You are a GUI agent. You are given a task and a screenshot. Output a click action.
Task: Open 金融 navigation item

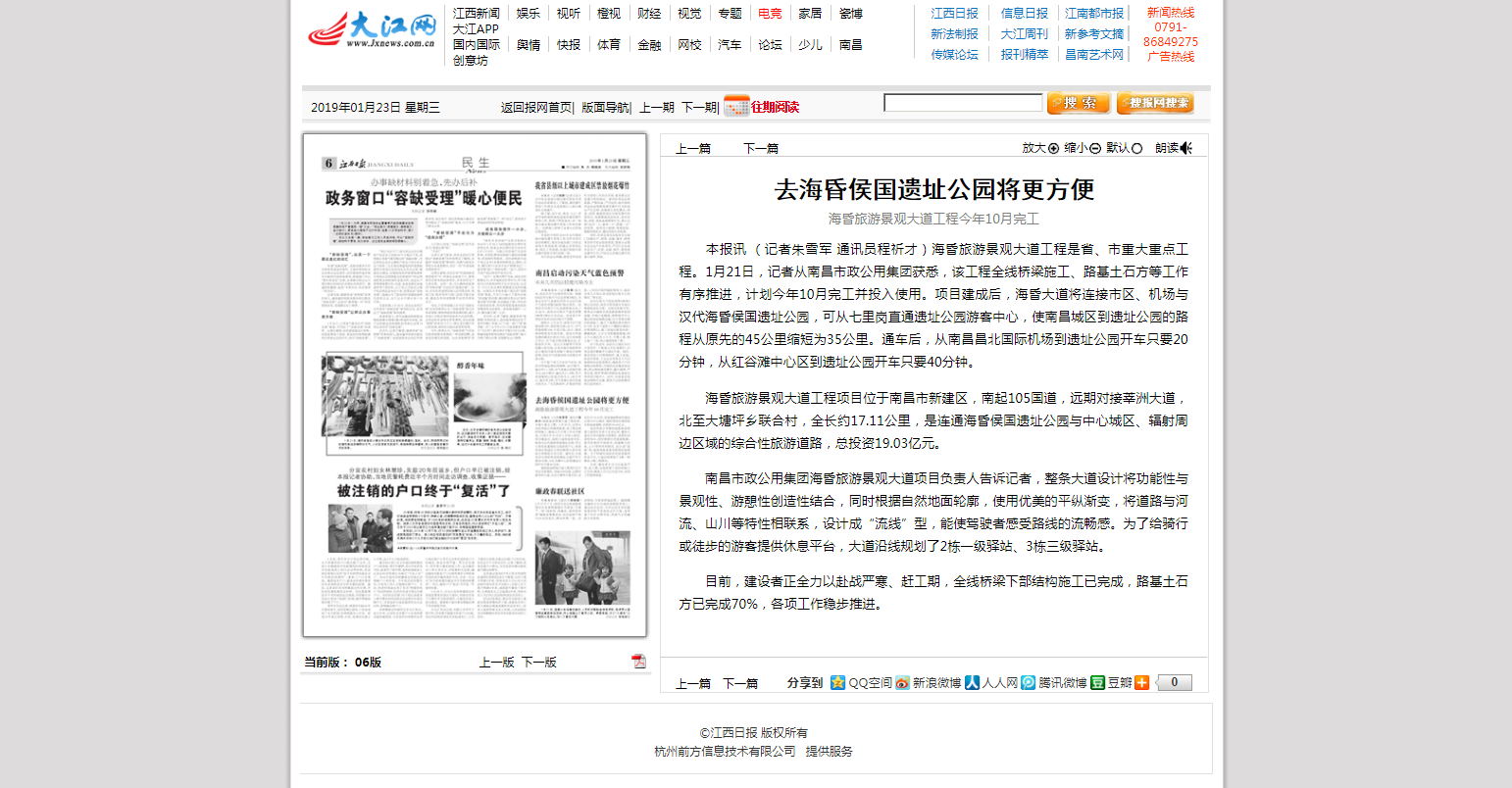(x=649, y=45)
